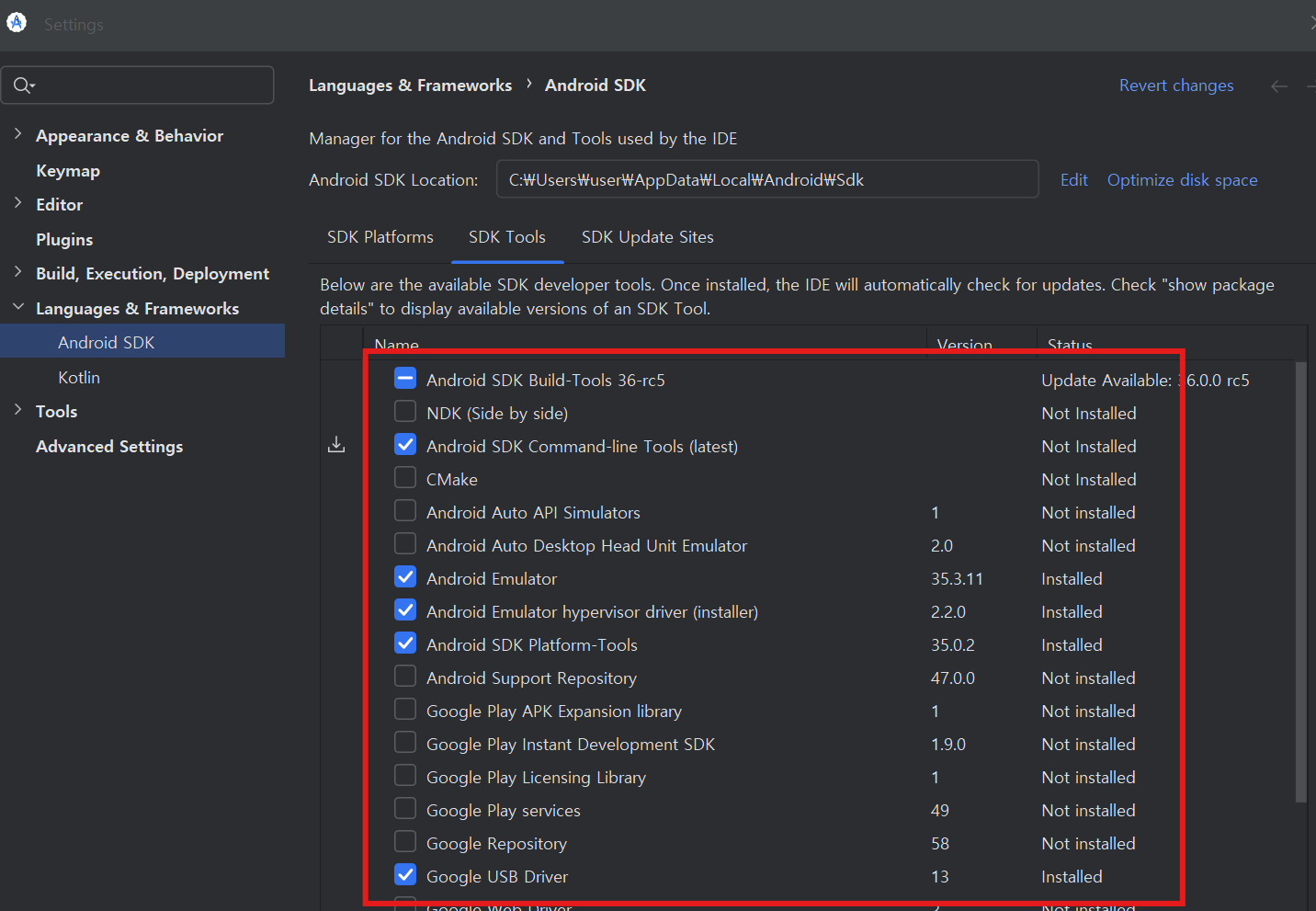Click the search magnifier icon
This screenshot has width=1316, height=911.
click(x=23, y=85)
